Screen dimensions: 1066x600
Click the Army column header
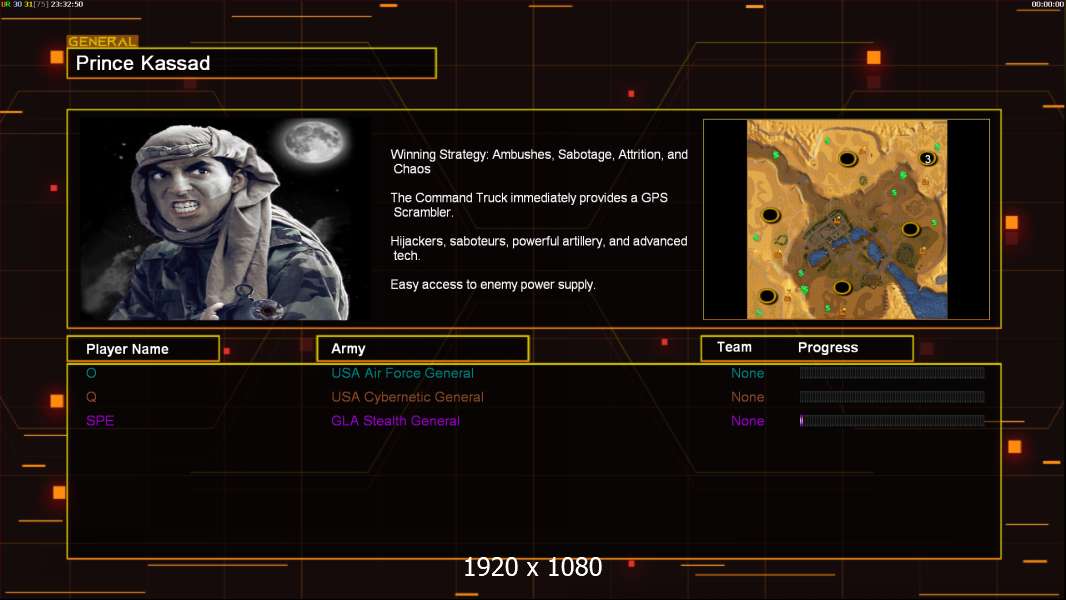pos(422,349)
